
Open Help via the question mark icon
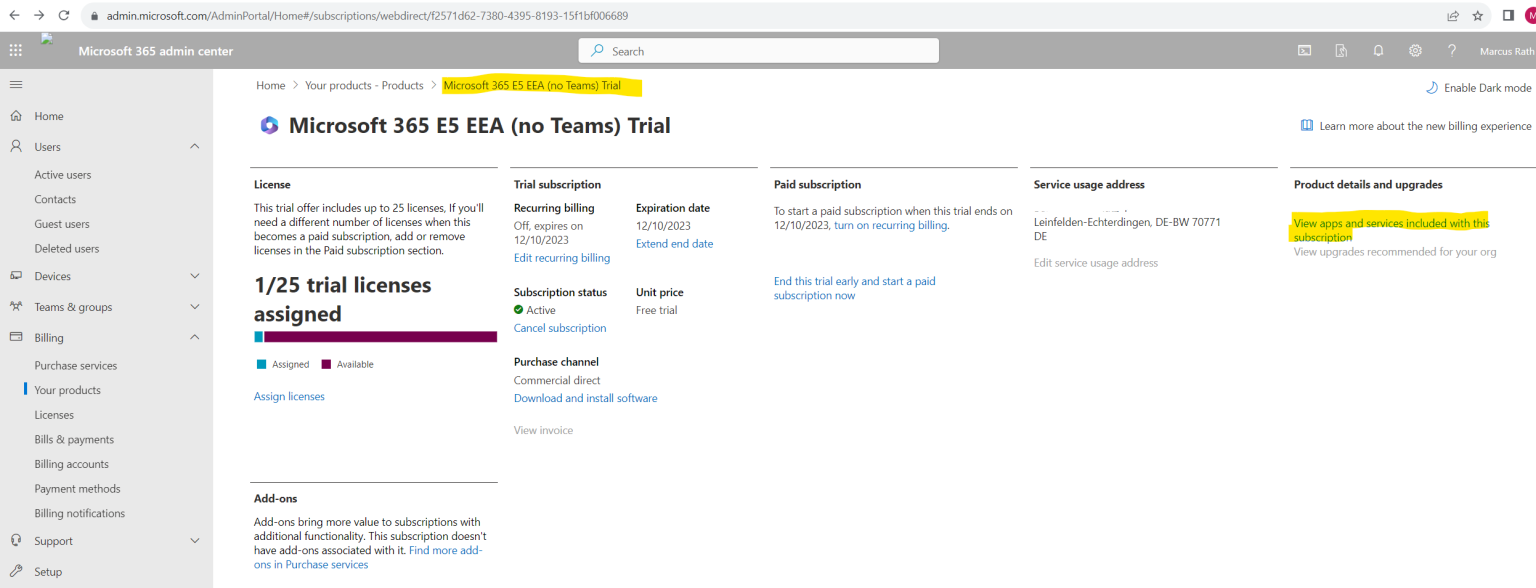1452,50
